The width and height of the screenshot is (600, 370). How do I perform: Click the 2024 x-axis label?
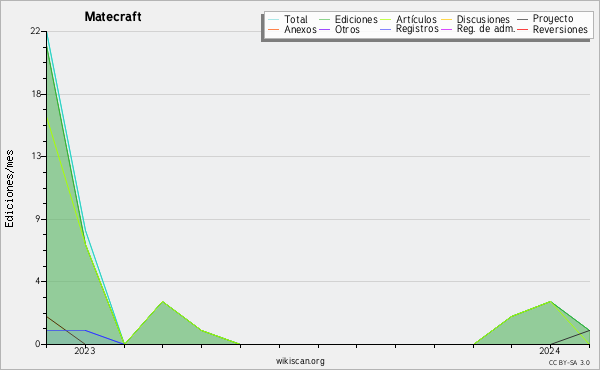click(x=549, y=350)
